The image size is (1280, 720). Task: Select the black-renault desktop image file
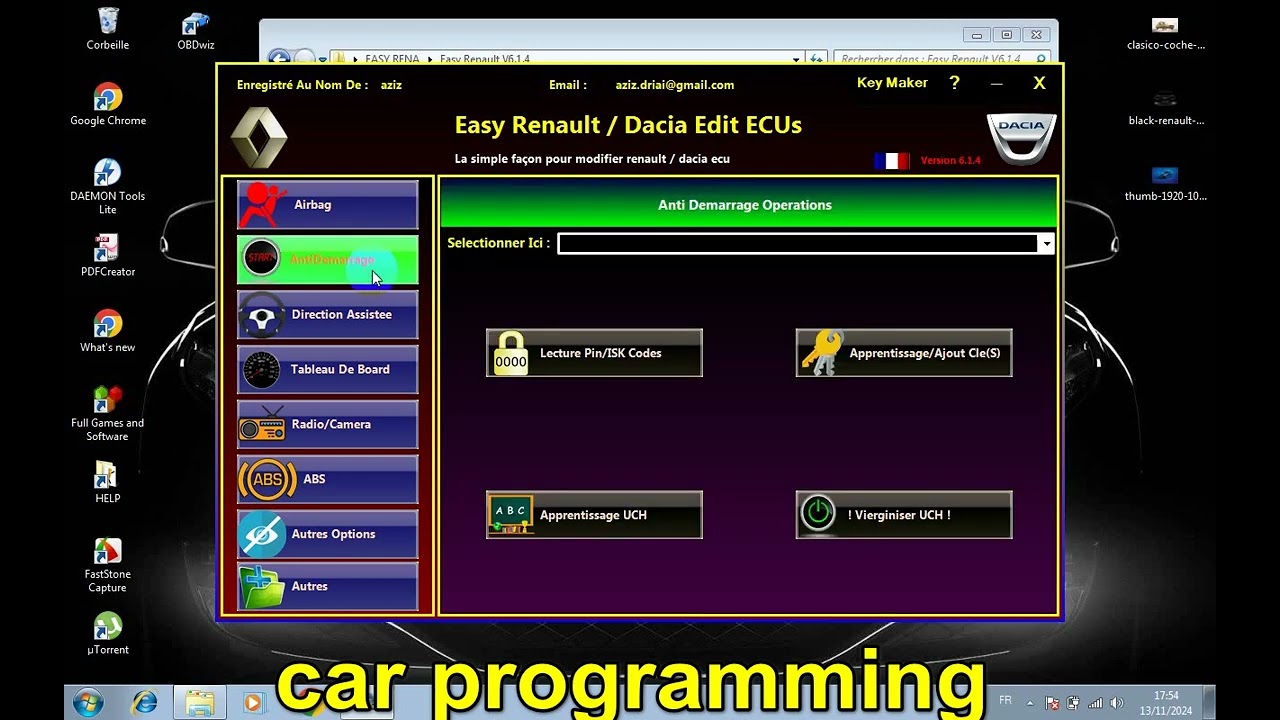point(1165,107)
